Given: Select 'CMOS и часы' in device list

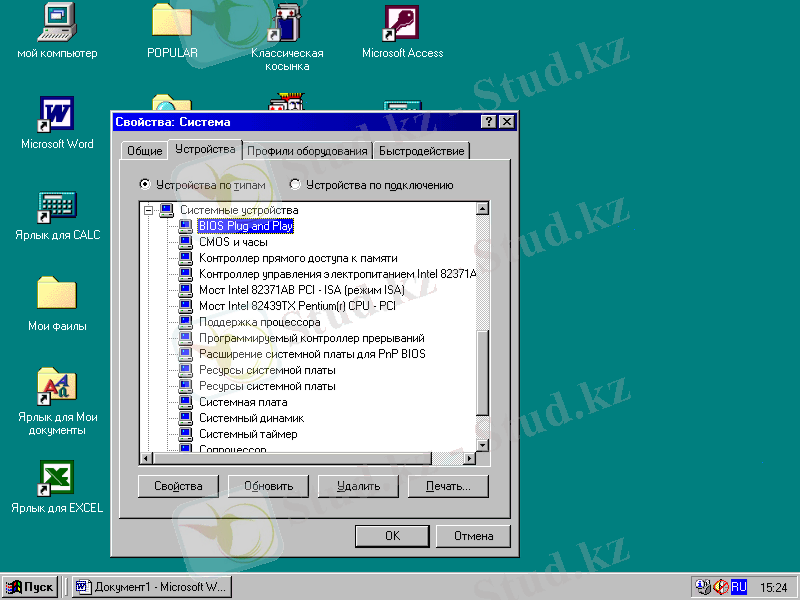Looking at the screenshot, I should [x=233, y=242].
